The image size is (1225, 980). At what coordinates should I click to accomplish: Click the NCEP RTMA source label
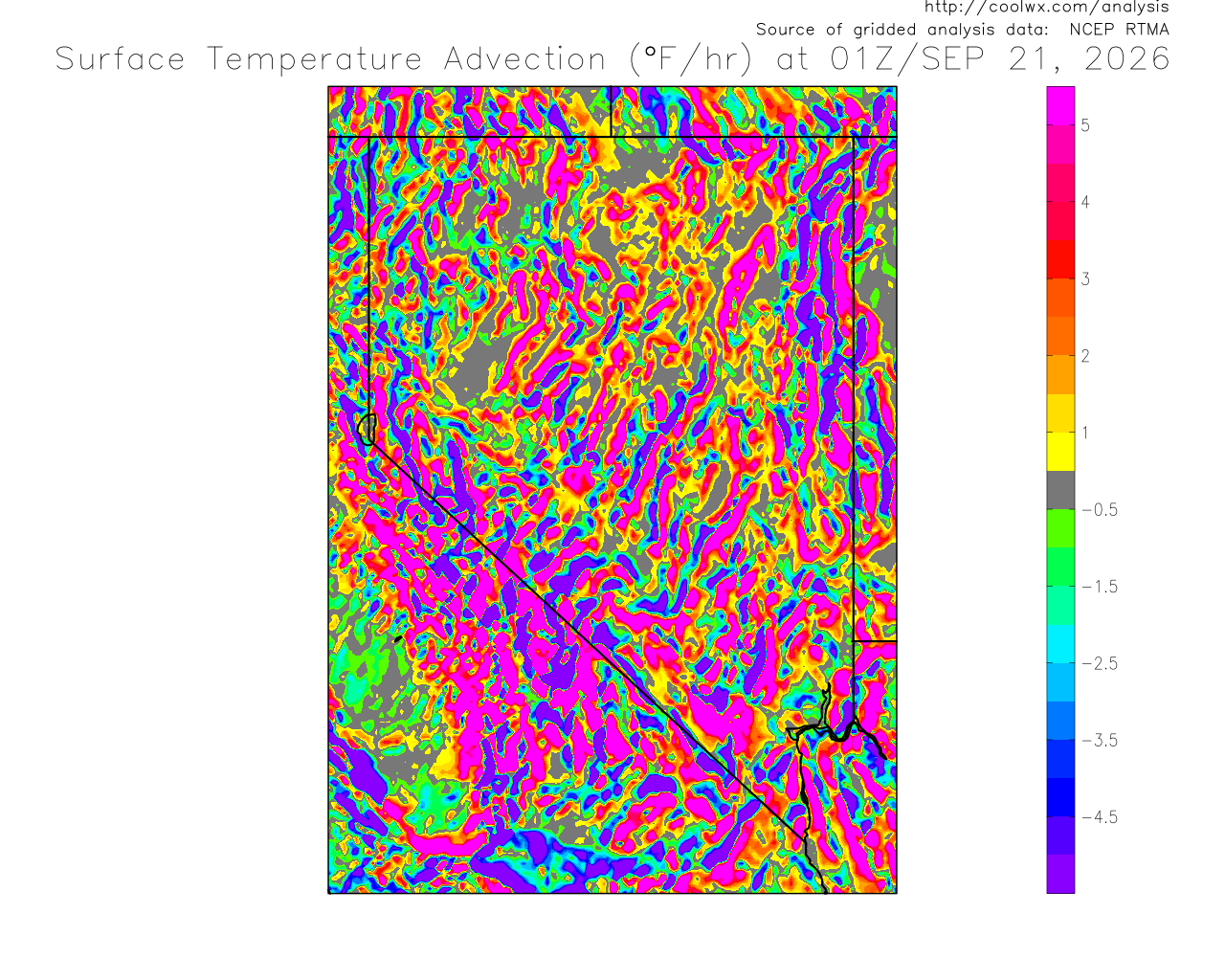point(1120,30)
